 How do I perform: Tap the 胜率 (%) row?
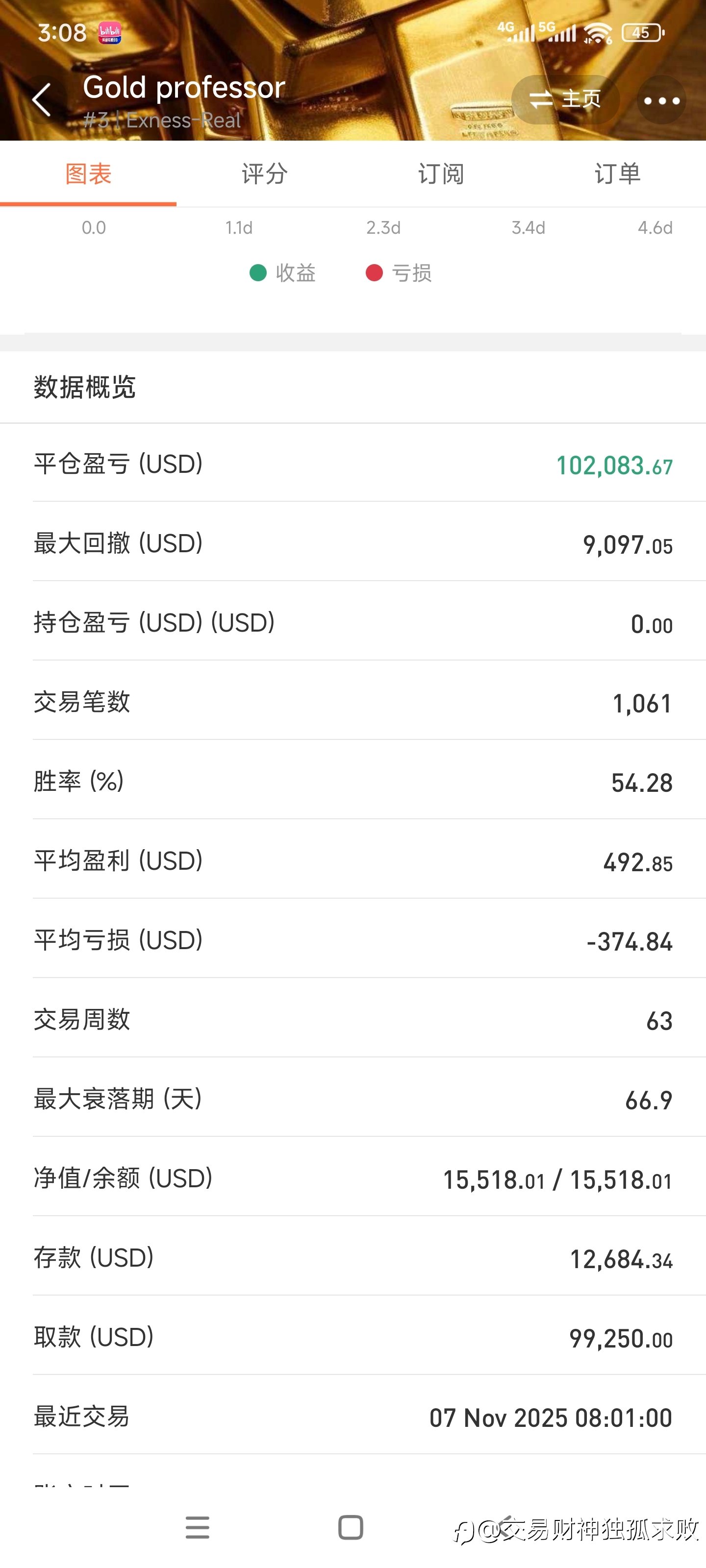pos(353,782)
